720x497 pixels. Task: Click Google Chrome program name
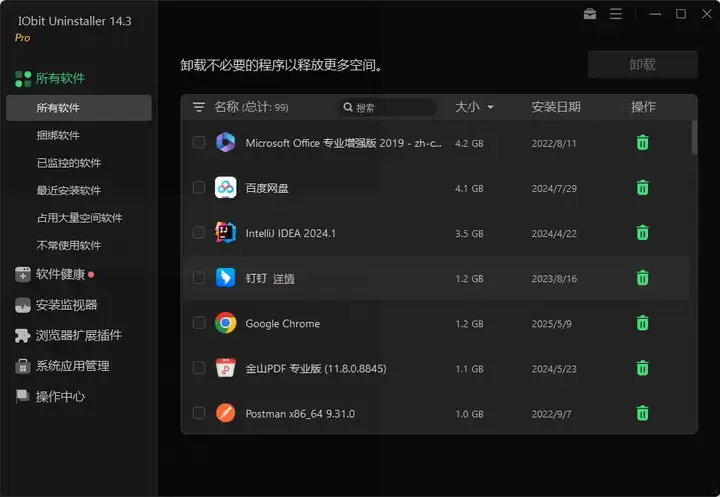coord(282,323)
